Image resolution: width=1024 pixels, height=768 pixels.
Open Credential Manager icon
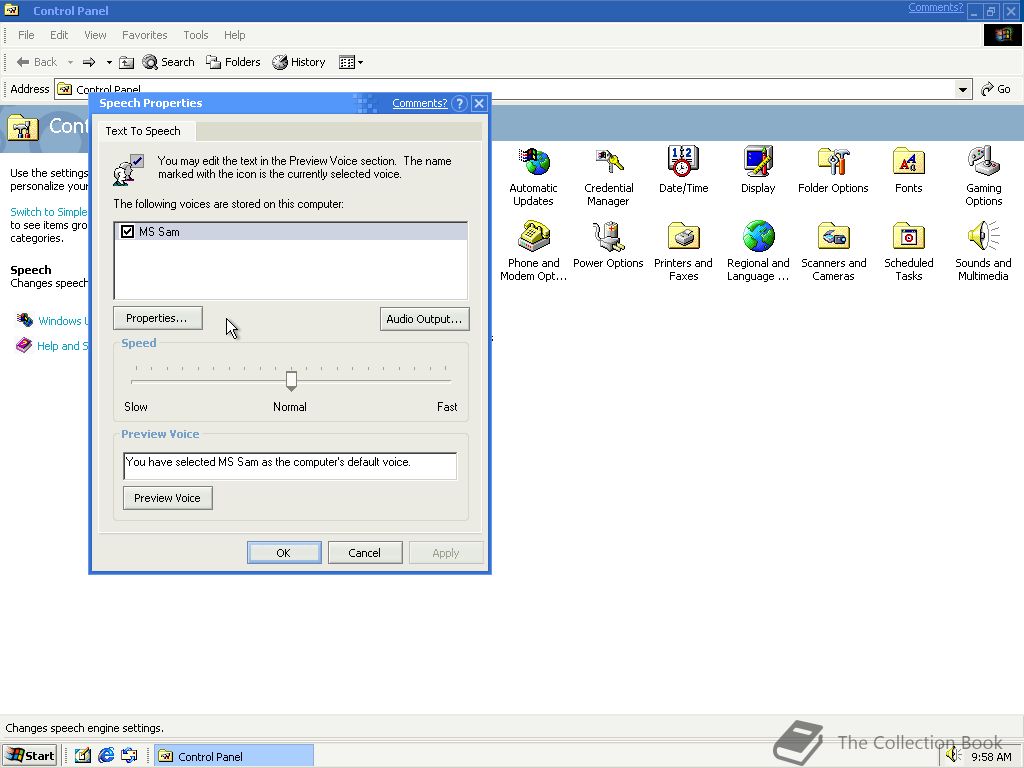608,176
